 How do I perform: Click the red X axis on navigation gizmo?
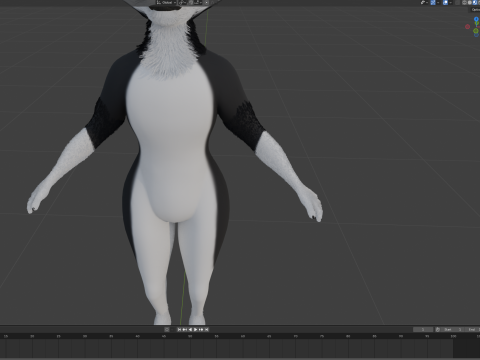(x=468, y=26)
